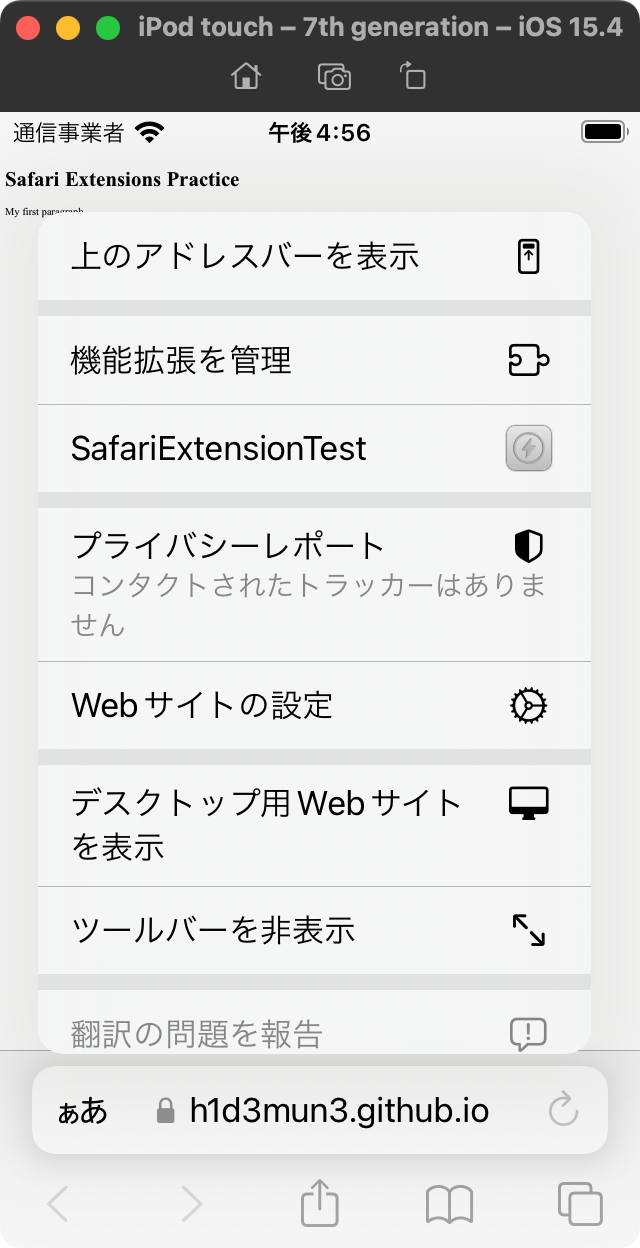Open the tab overview icon

(x=580, y=1204)
